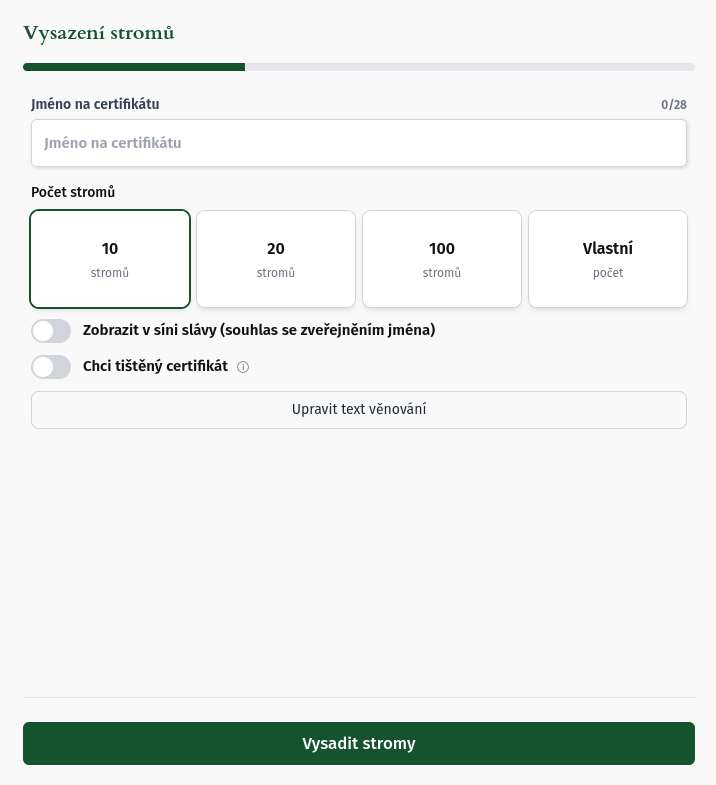Click the 0/28 character counter
The image size is (716, 785).
tap(674, 105)
